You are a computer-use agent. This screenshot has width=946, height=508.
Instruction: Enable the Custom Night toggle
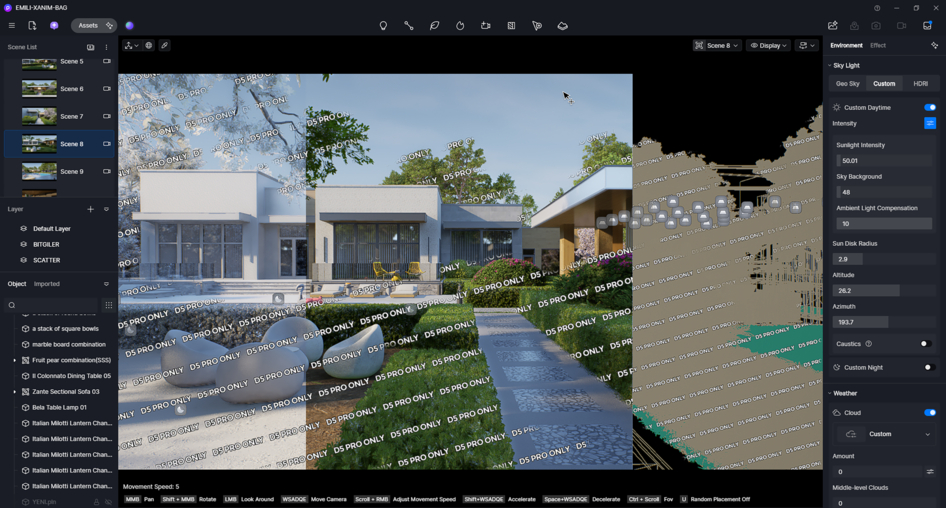(x=930, y=367)
